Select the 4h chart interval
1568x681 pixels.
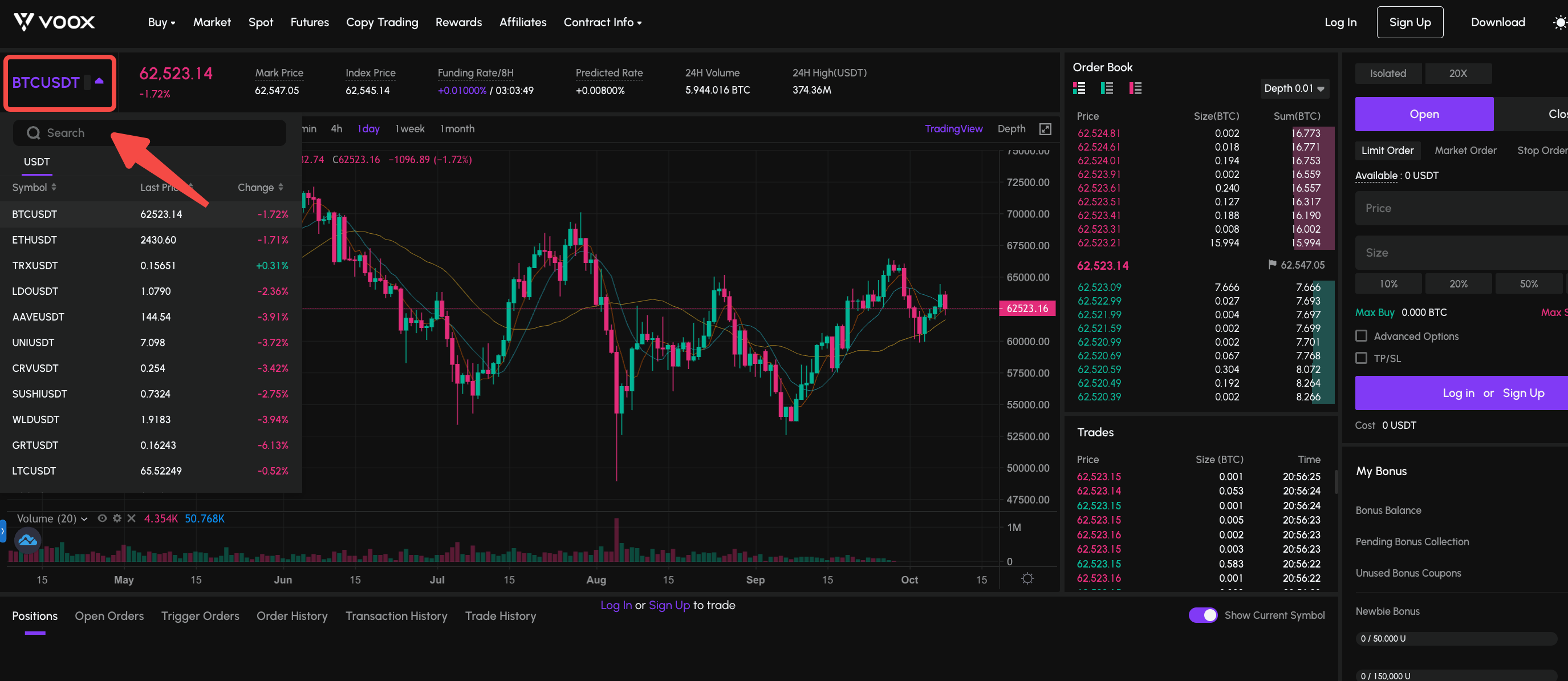pyautogui.click(x=336, y=128)
